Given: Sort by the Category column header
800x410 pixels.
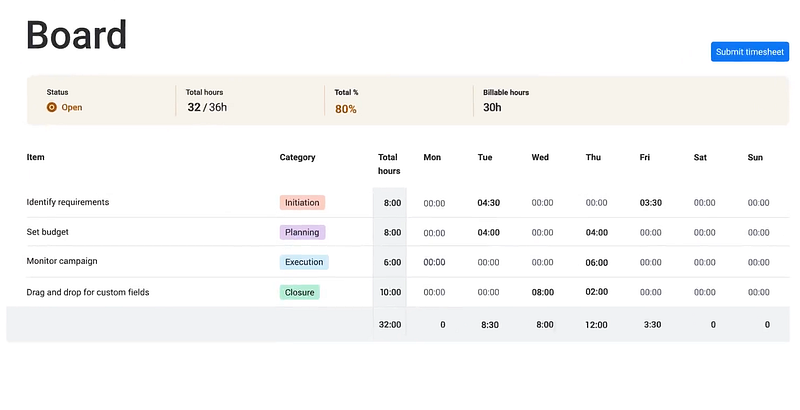Looking at the screenshot, I should pos(297,157).
